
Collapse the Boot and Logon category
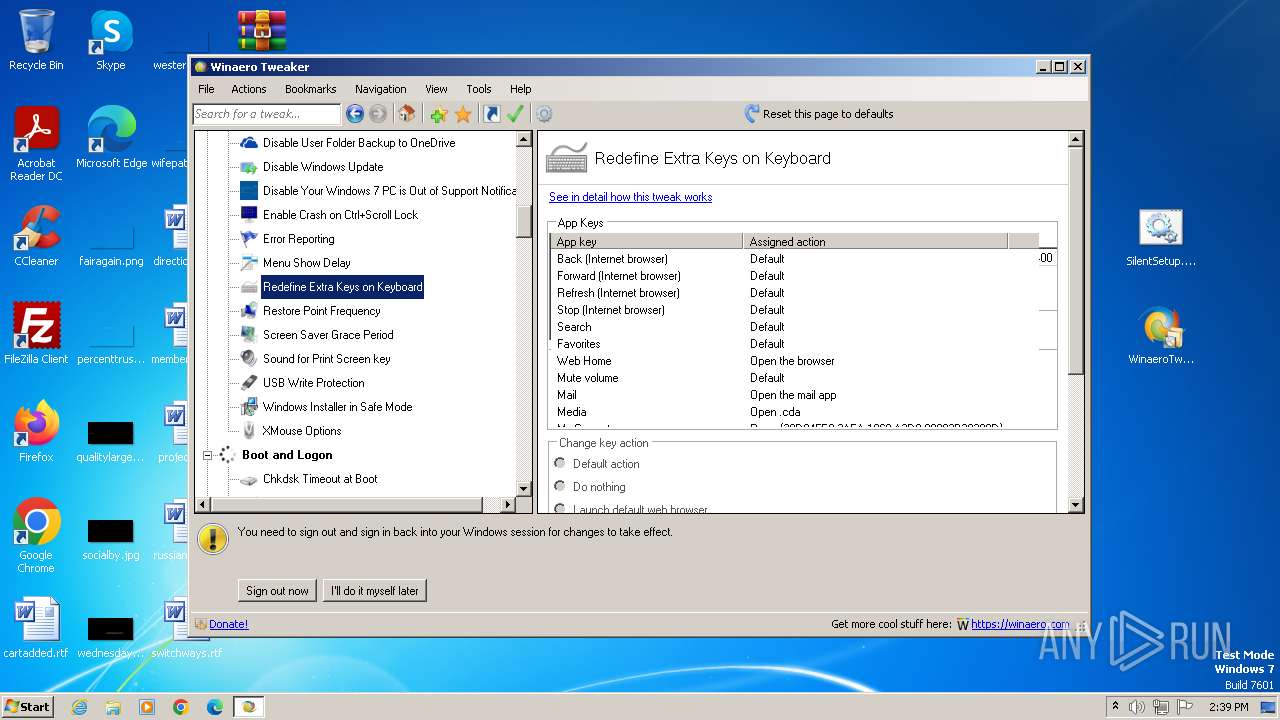[x=208, y=455]
